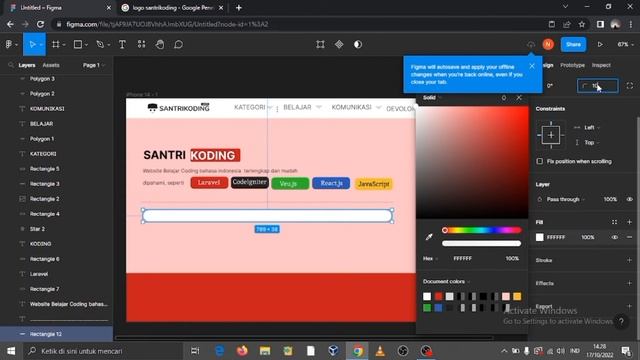Click the Share button
640x360 pixels.
pos(573,44)
